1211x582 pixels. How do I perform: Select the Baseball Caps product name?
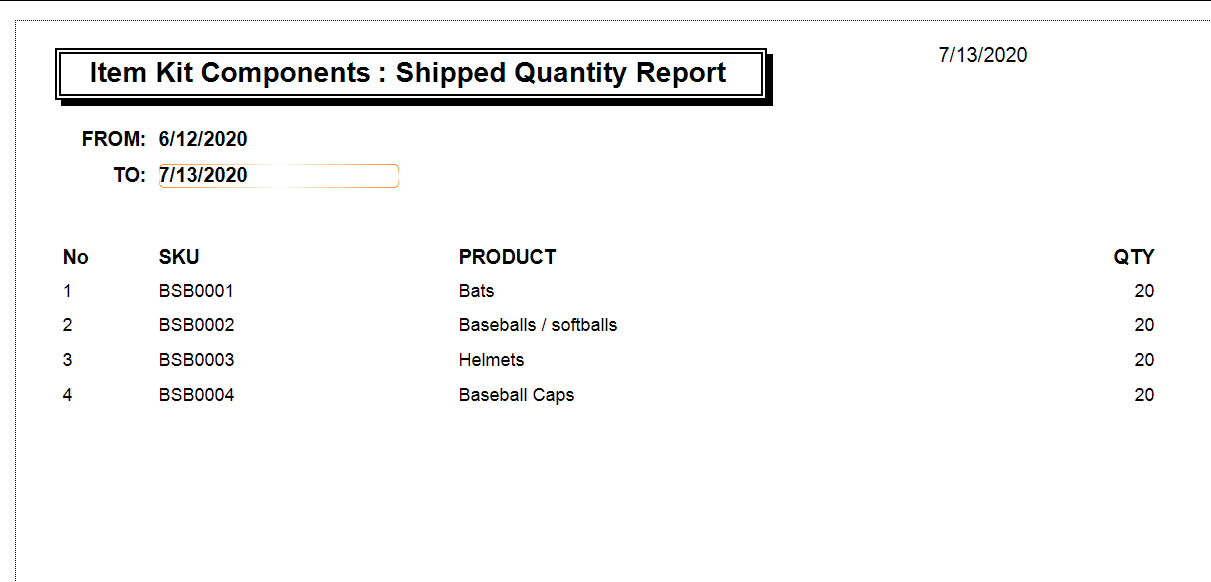[x=516, y=395]
